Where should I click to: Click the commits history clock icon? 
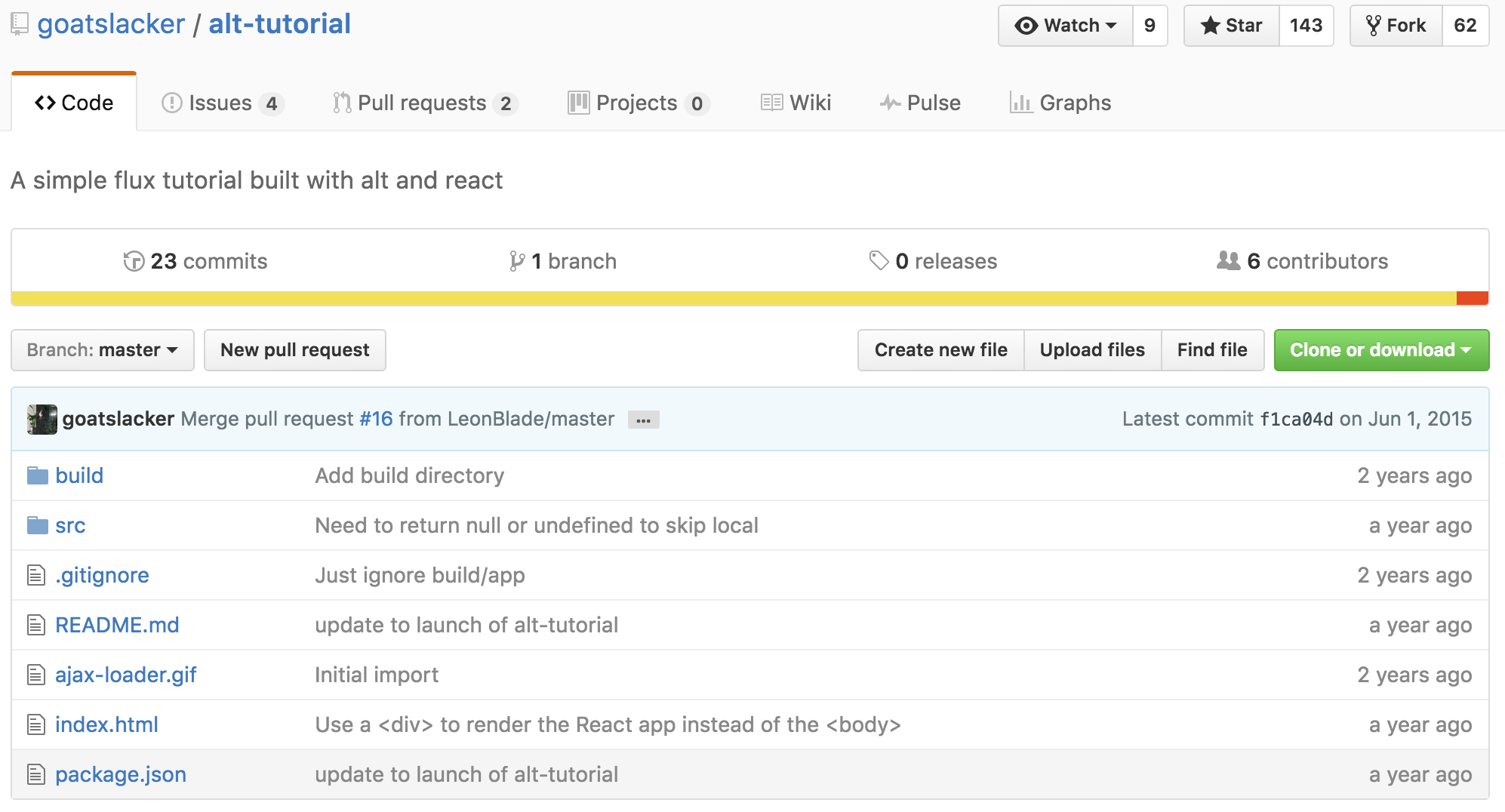(134, 261)
